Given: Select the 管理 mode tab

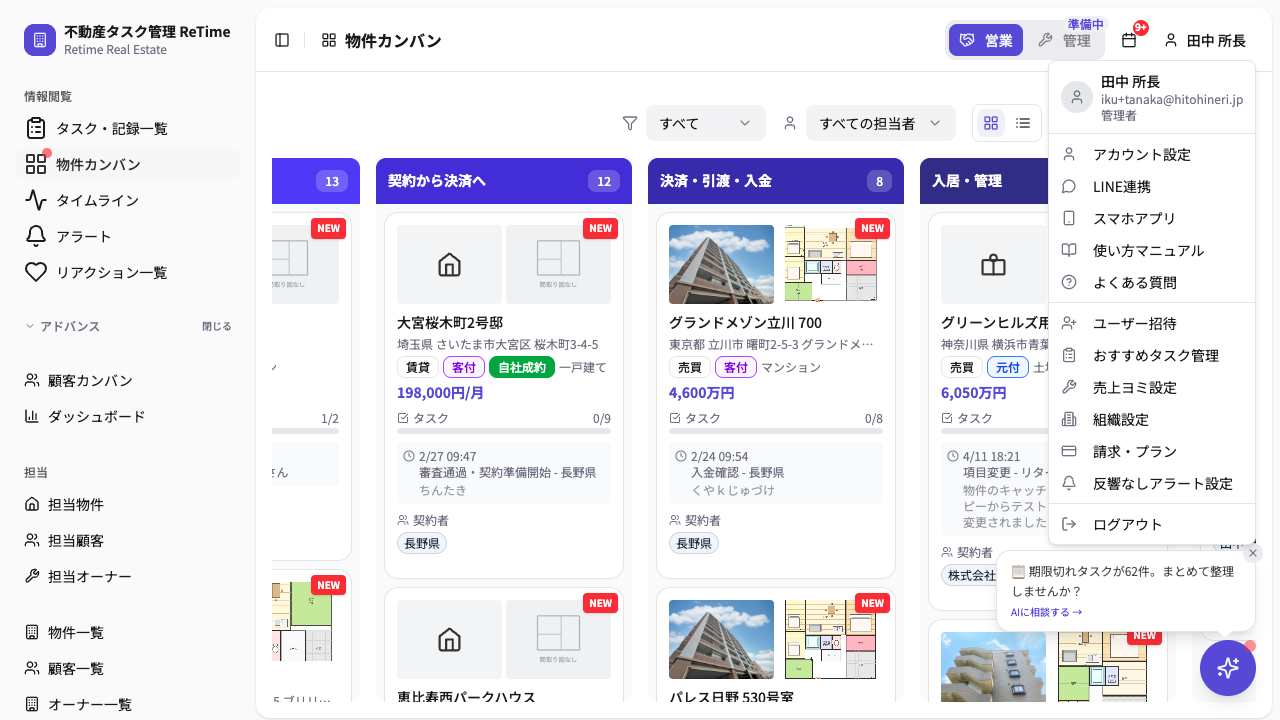Looking at the screenshot, I should pos(1065,40).
